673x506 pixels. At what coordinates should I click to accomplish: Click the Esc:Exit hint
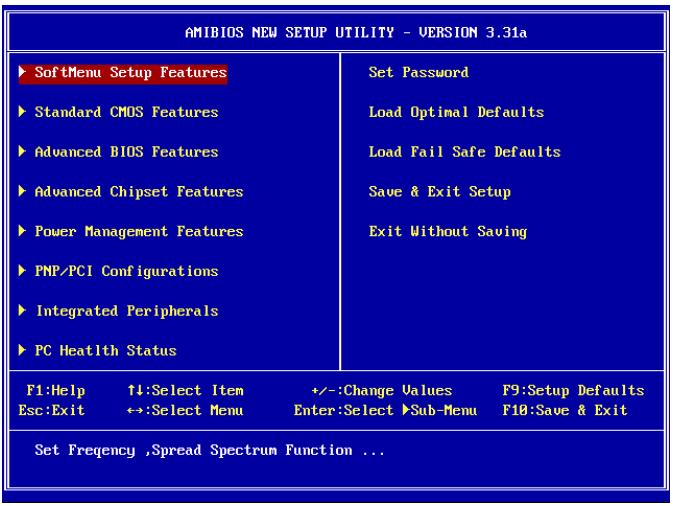[x=52, y=411]
